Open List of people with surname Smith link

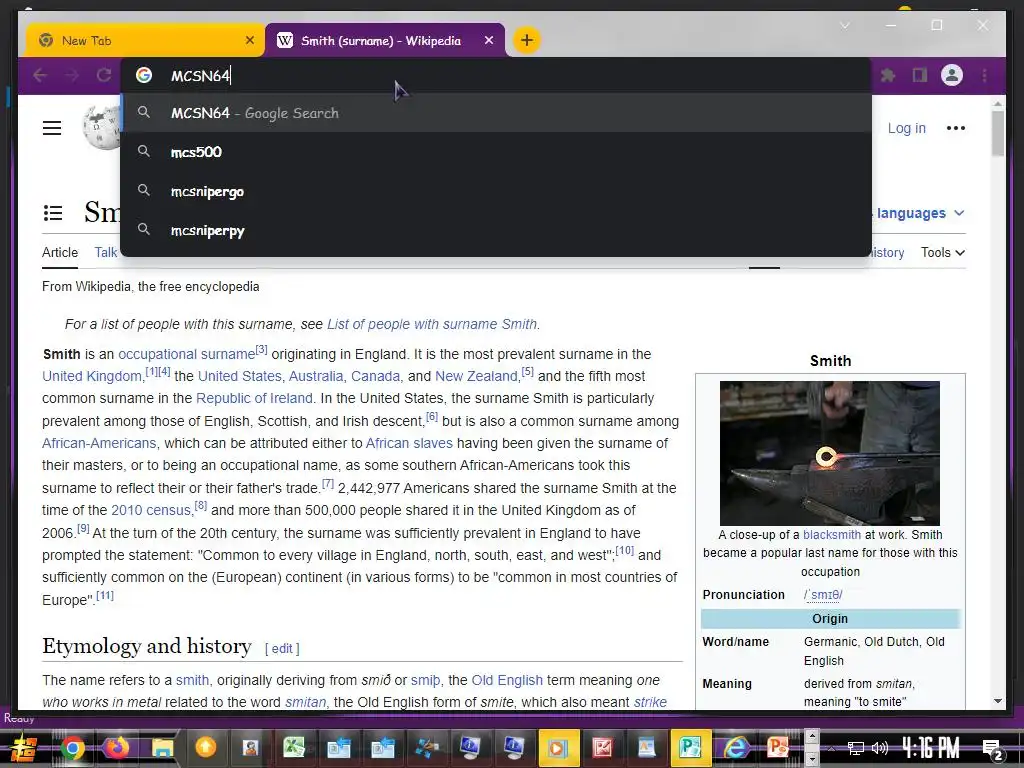(x=432, y=325)
